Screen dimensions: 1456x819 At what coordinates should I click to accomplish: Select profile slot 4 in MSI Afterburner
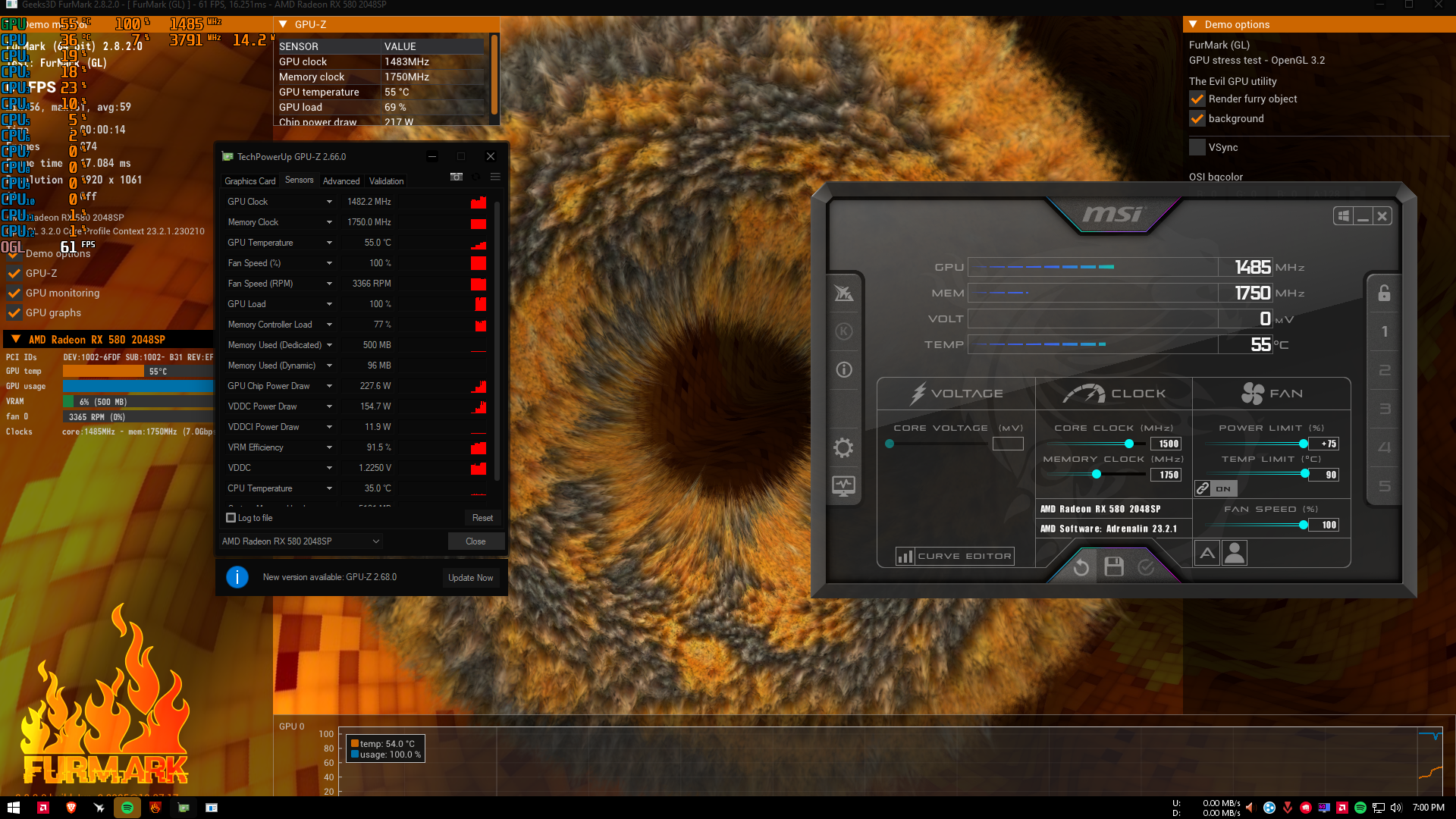pyautogui.click(x=1385, y=447)
